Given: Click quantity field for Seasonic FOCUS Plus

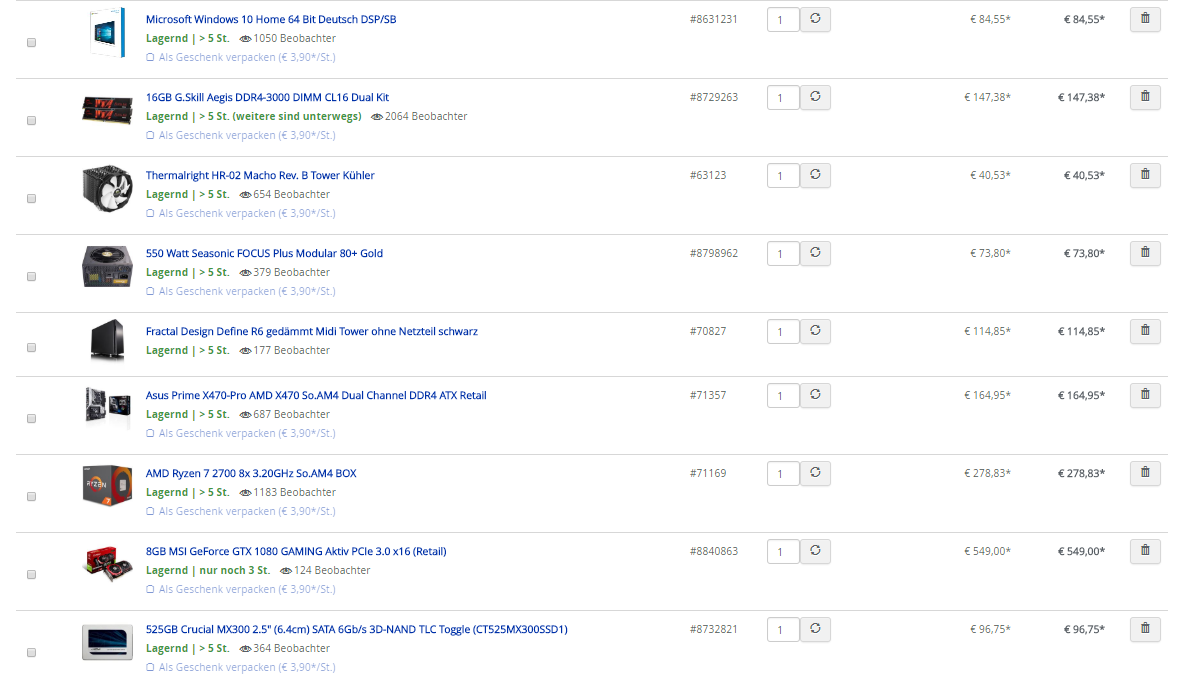Looking at the screenshot, I should point(782,254).
